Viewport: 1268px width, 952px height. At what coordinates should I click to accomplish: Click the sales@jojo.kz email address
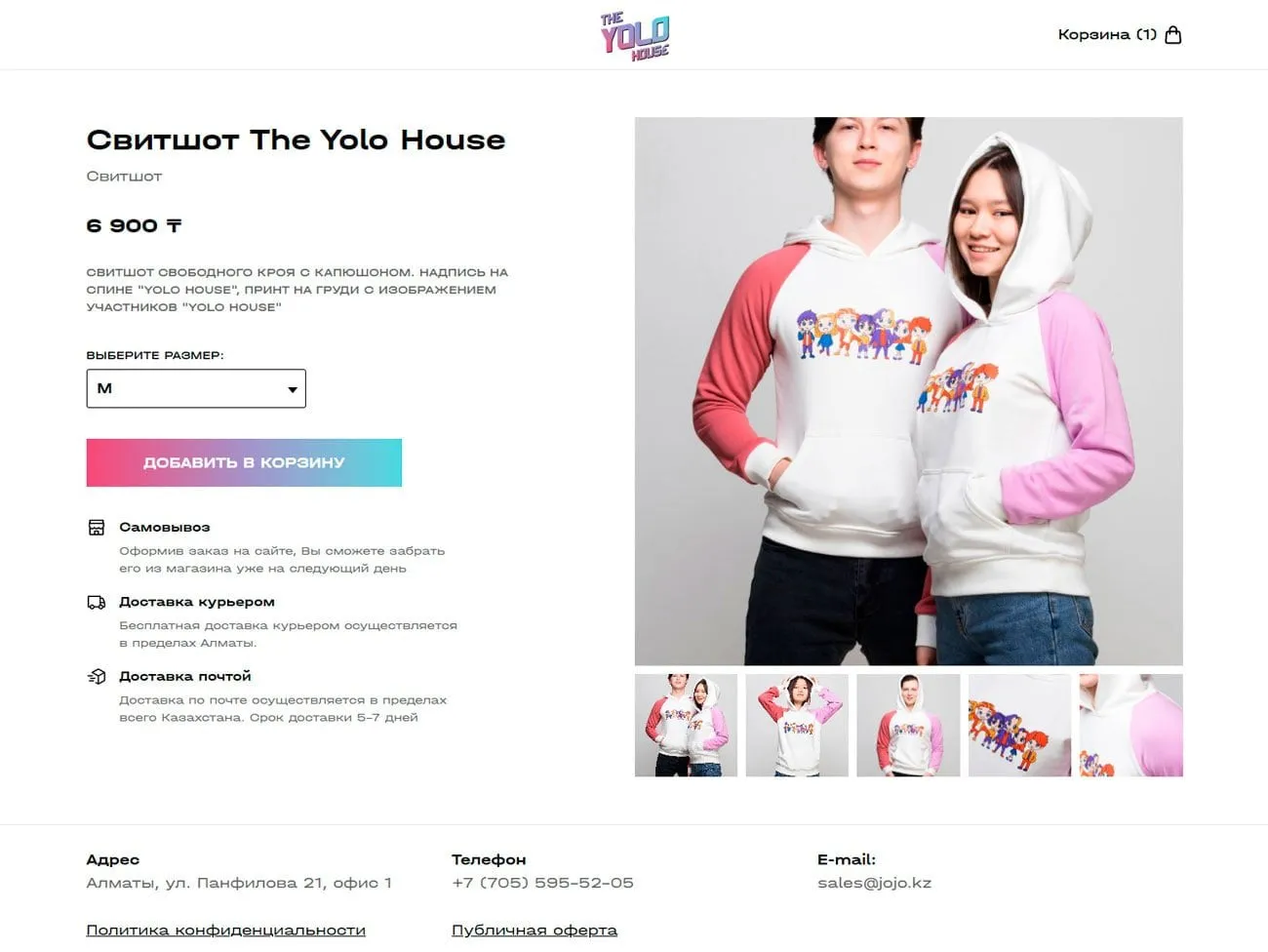874,883
